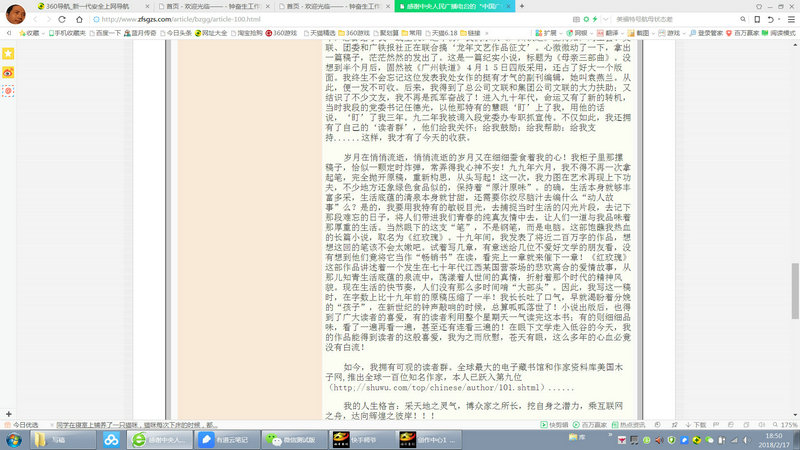Screen dimensions: 800x450
Task: Open the 蓝月传奇 bookmark
Action: pos(140,33)
